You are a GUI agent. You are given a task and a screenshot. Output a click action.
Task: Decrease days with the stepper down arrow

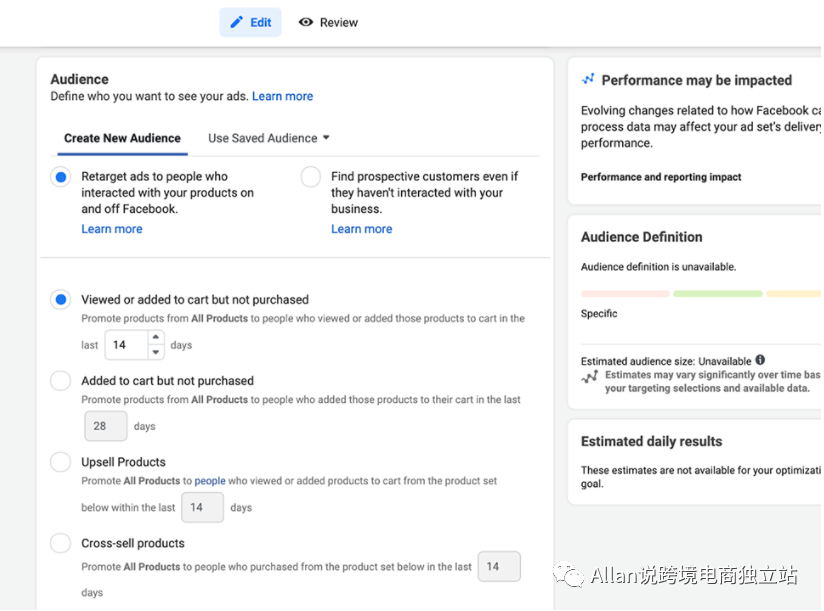(x=155, y=352)
